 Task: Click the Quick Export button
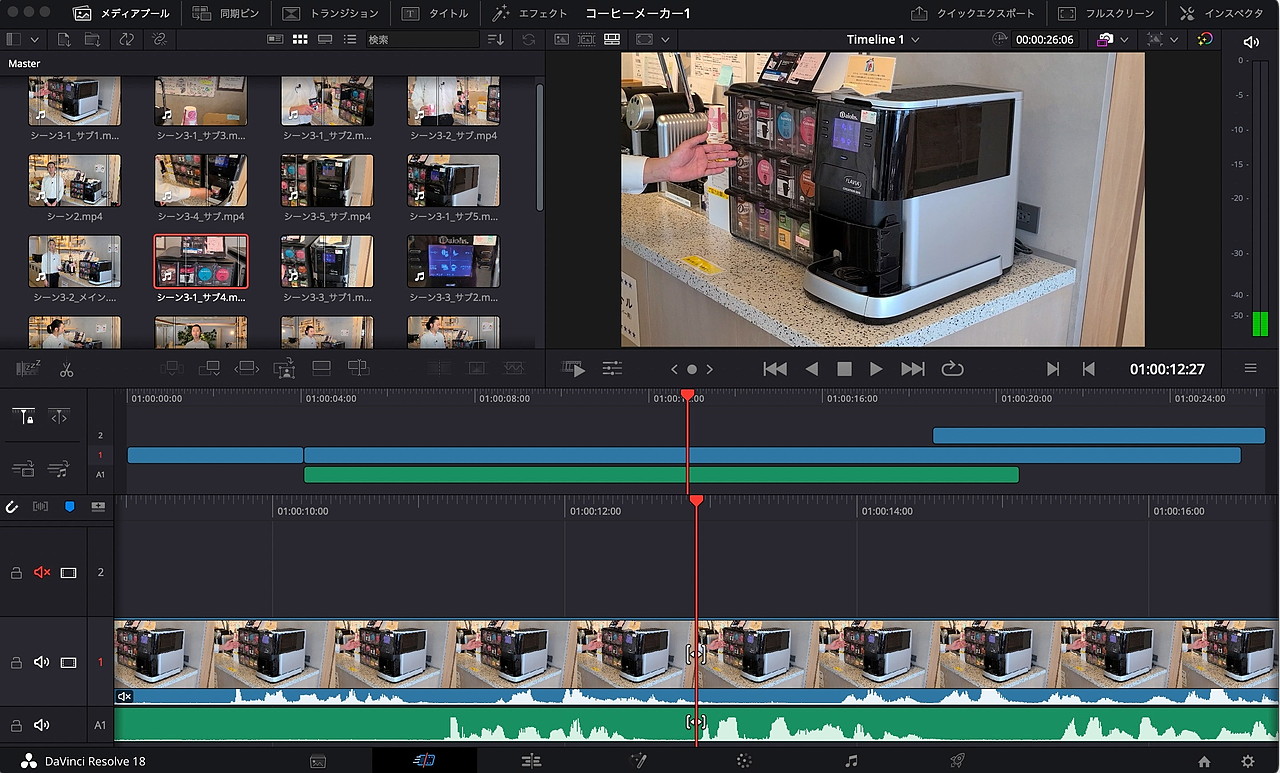tap(973, 14)
